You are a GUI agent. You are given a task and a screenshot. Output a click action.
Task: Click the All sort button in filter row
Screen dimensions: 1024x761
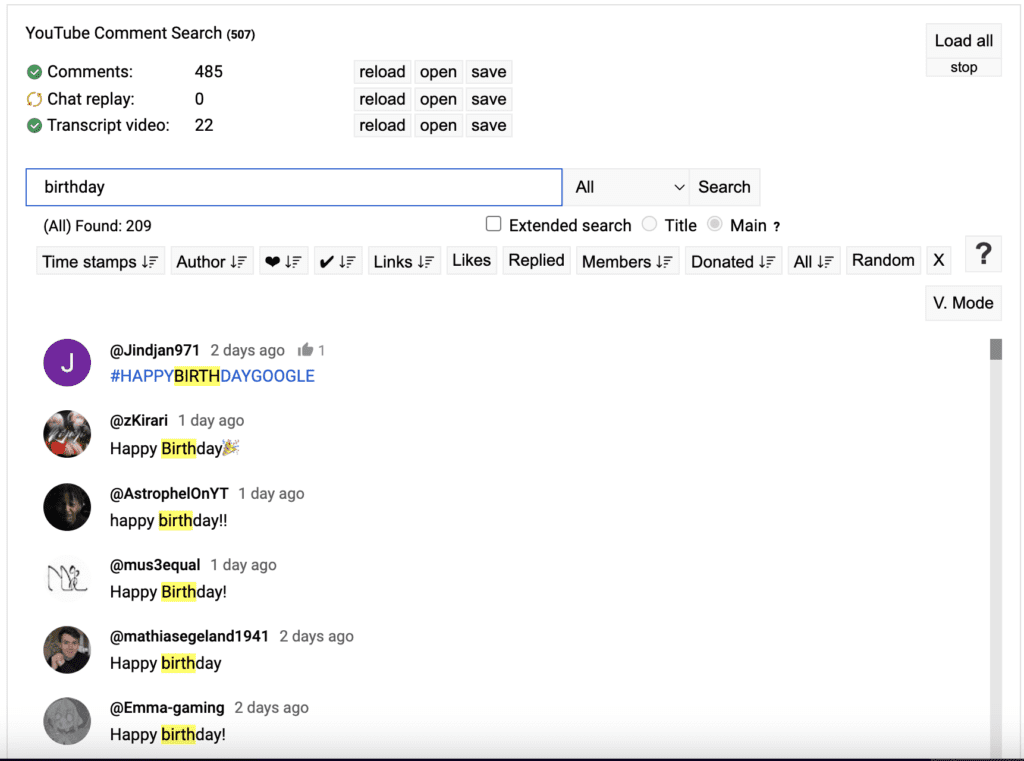814,261
